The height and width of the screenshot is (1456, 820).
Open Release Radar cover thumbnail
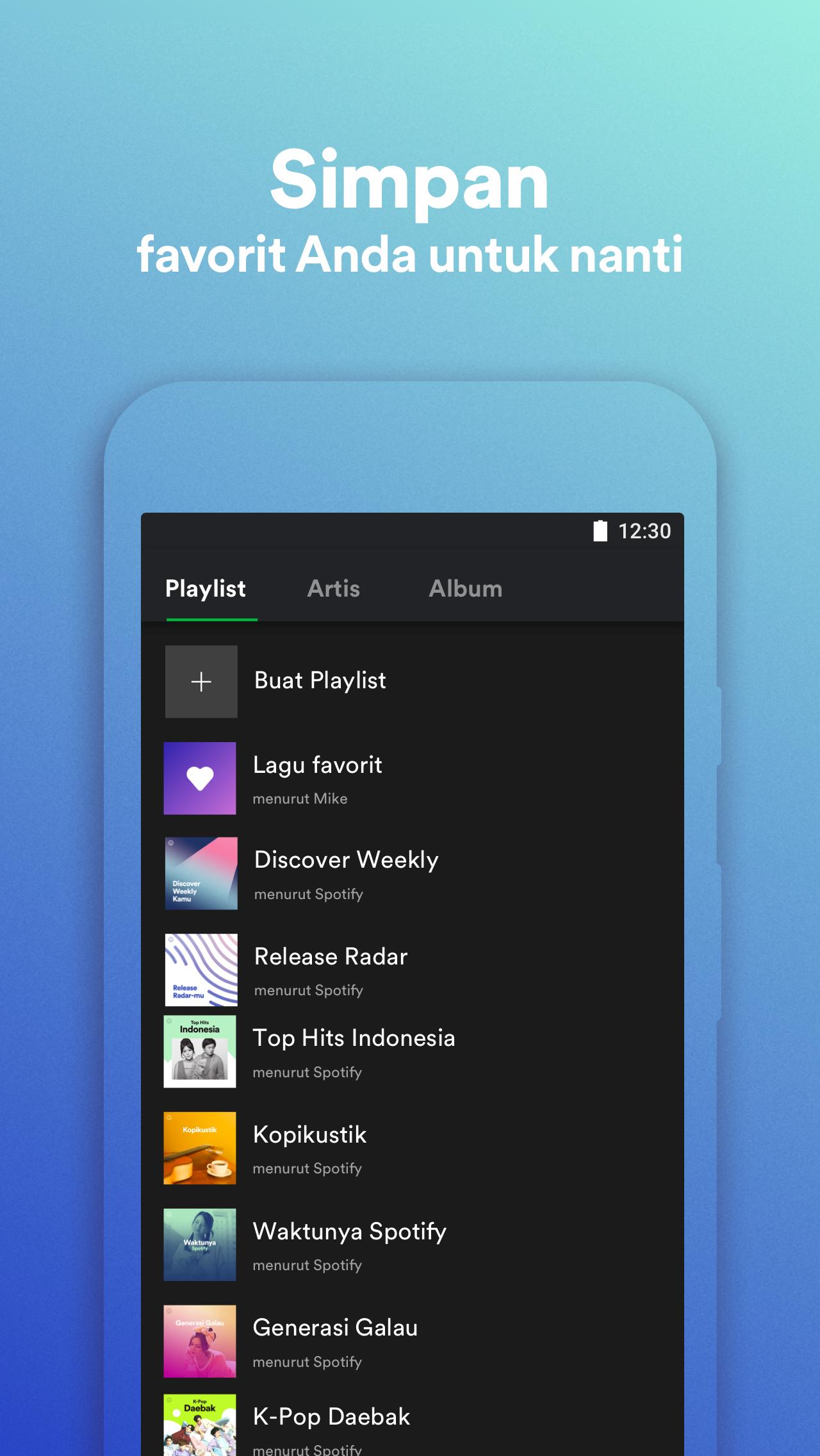pos(201,970)
